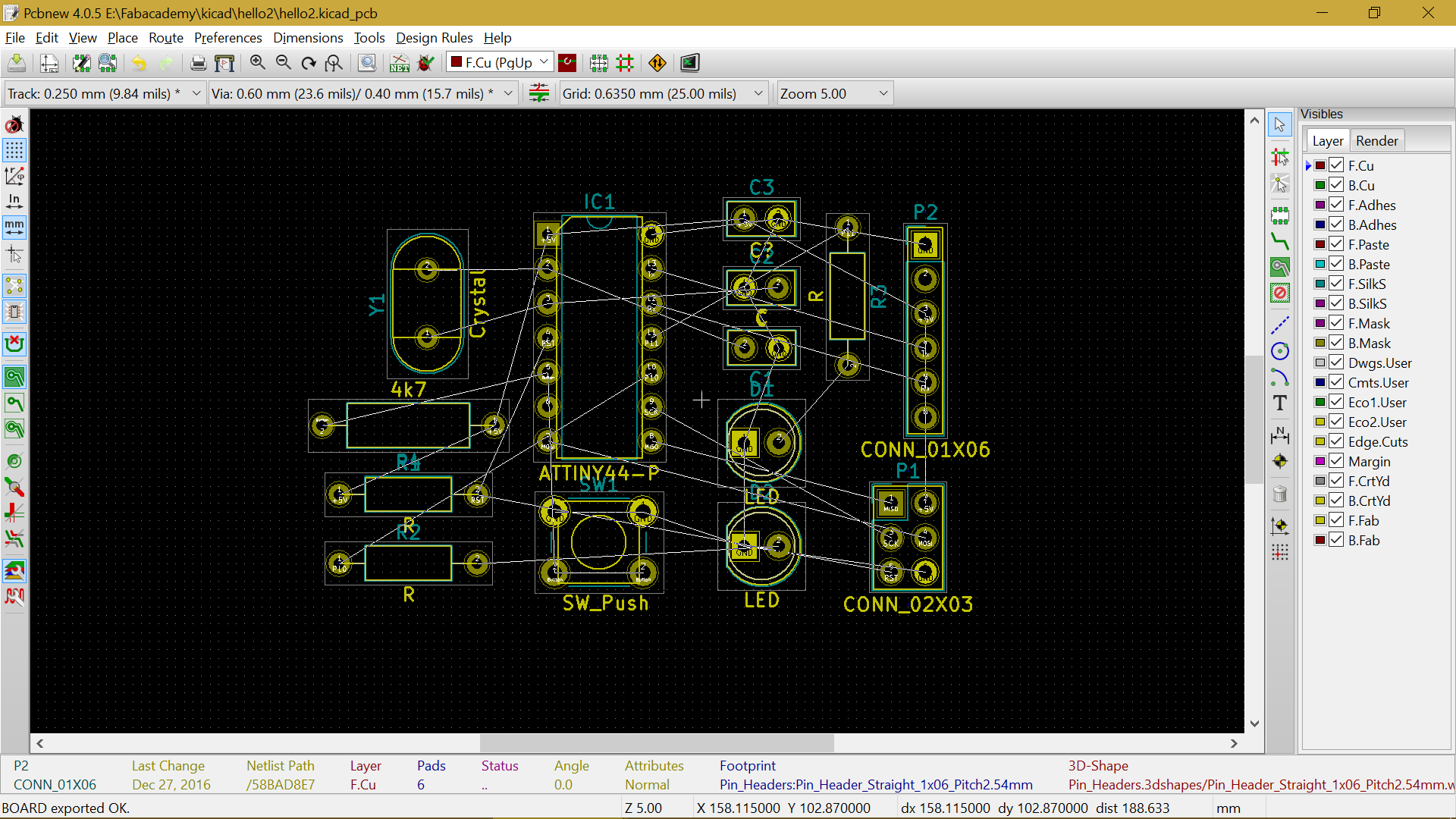Open the Place menu

pyautogui.click(x=122, y=37)
